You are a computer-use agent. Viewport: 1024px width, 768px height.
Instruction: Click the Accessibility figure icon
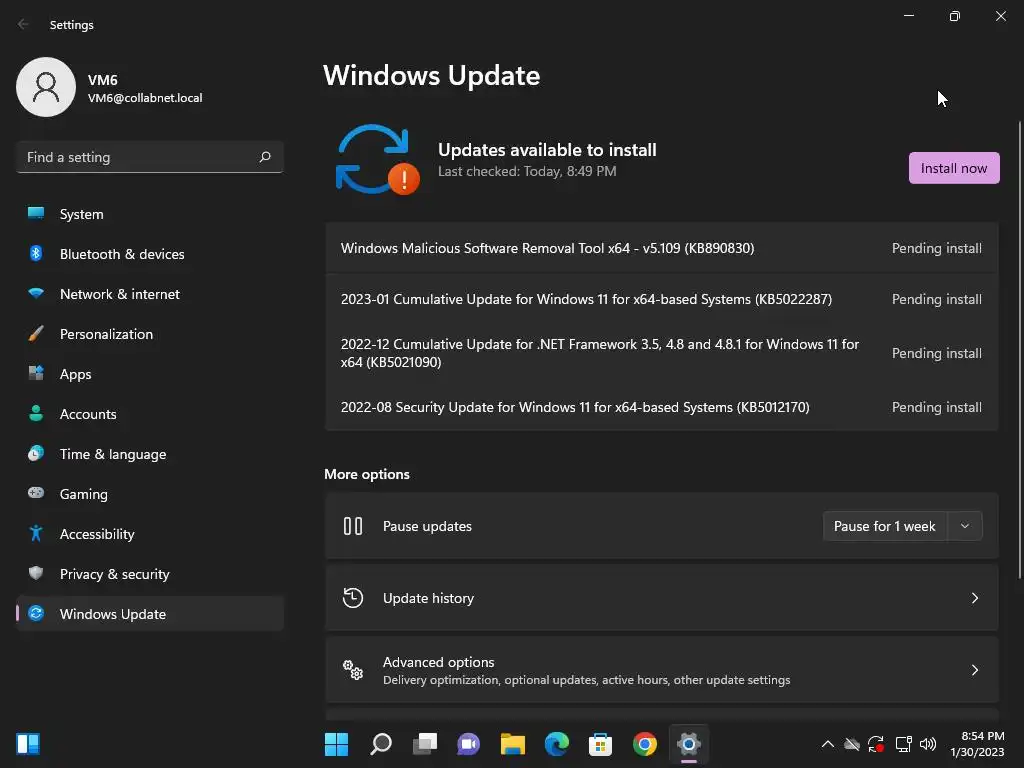click(36, 534)
